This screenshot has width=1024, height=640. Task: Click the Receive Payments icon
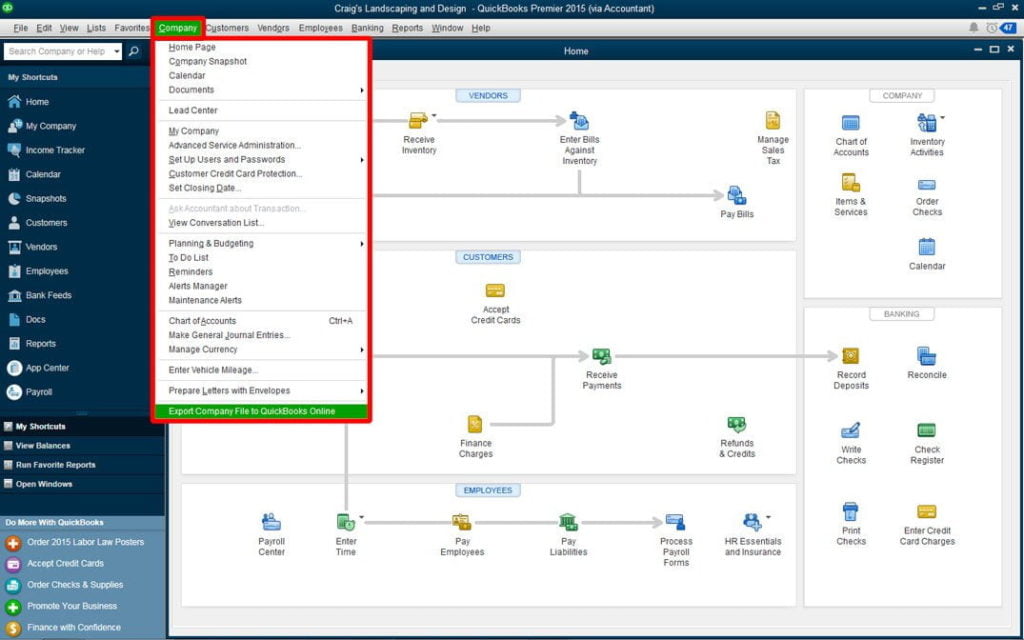tap(601, 357)
